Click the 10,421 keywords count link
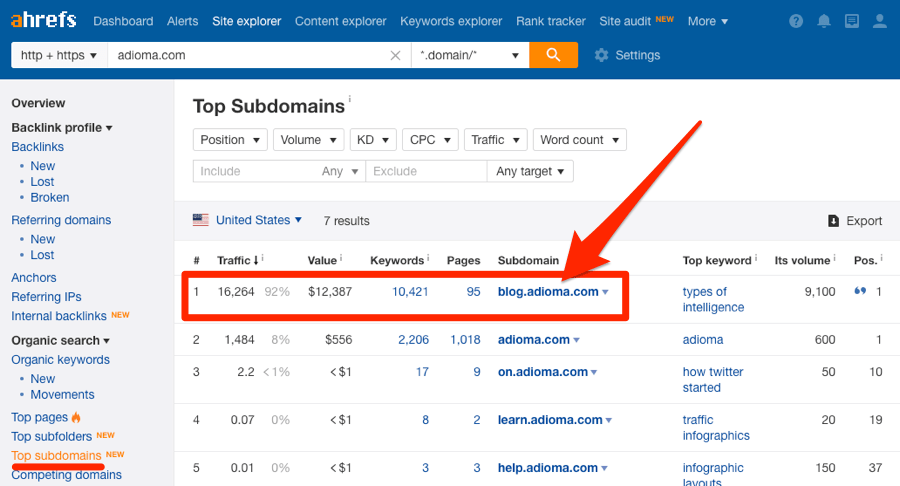Viewport: 900px width, 486px height. tap(410, 291)
